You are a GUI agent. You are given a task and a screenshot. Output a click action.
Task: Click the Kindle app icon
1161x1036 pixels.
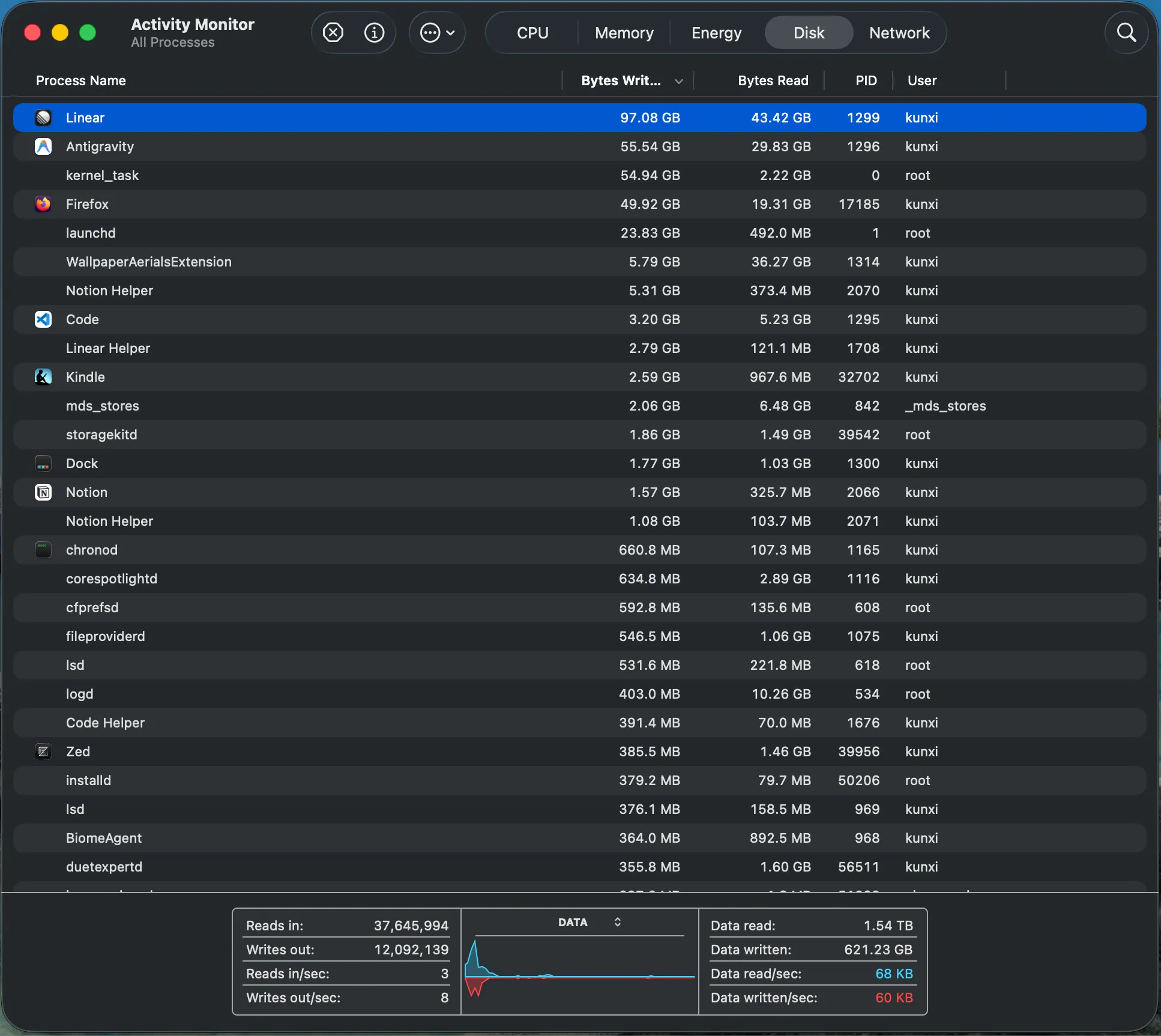(43, 377)
